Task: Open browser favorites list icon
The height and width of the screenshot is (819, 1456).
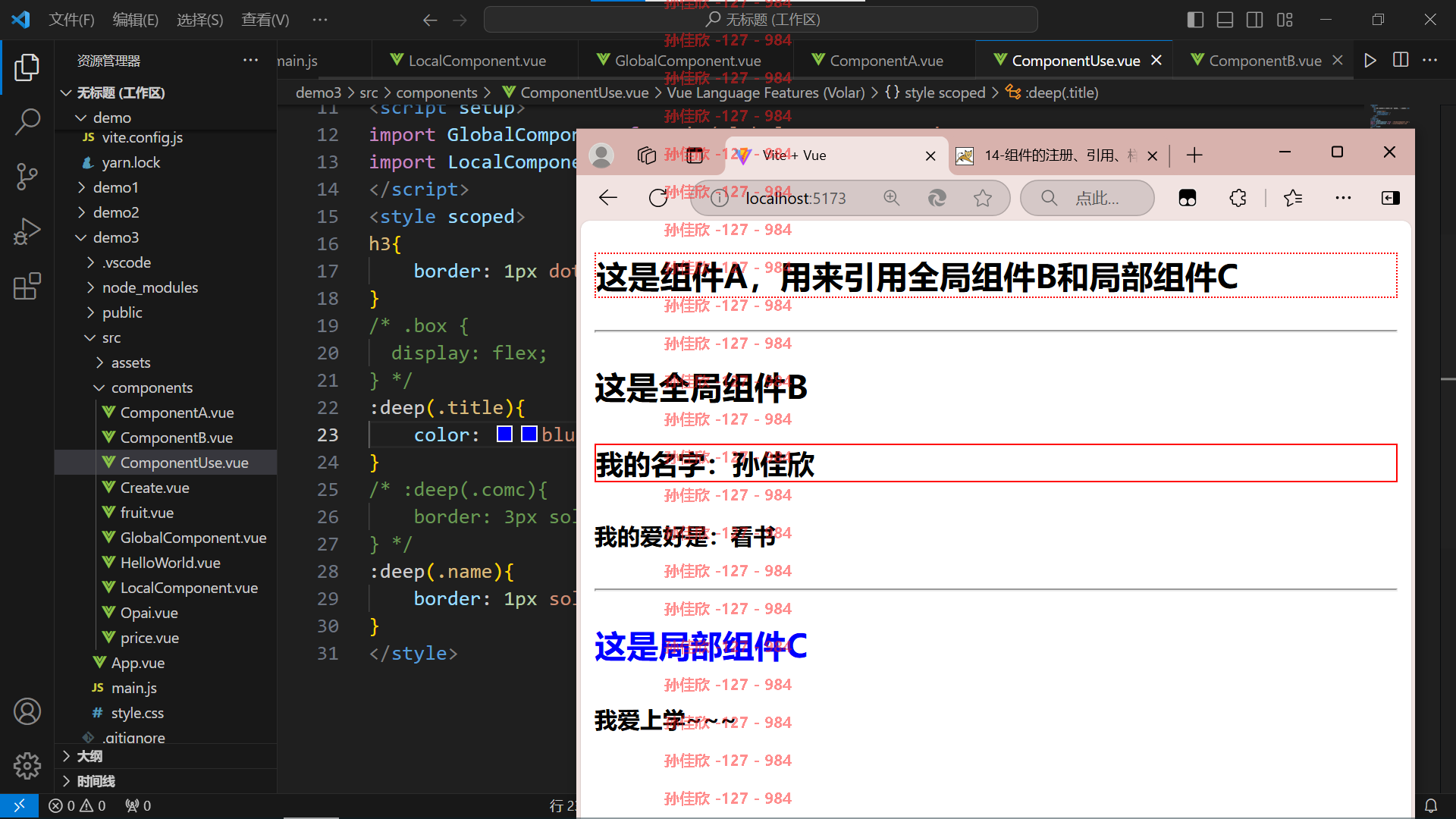Action: tap(1293, 198)
